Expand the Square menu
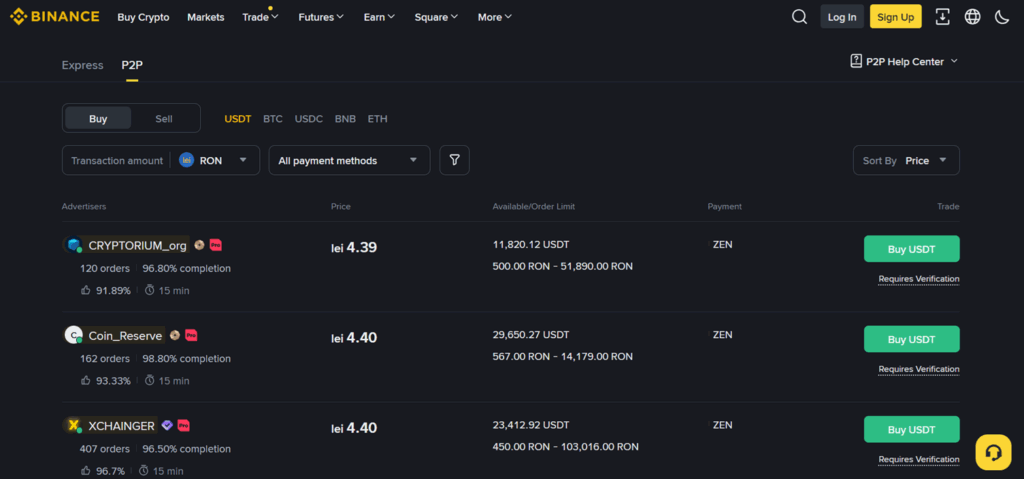 [436, 17]
